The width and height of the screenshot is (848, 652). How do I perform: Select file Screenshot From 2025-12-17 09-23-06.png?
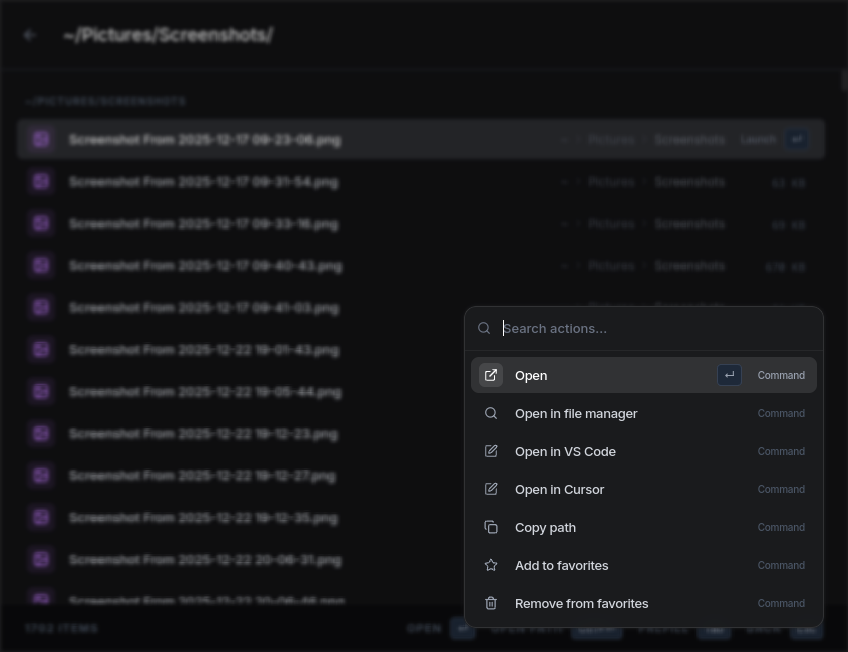click(x=421, y=139)
